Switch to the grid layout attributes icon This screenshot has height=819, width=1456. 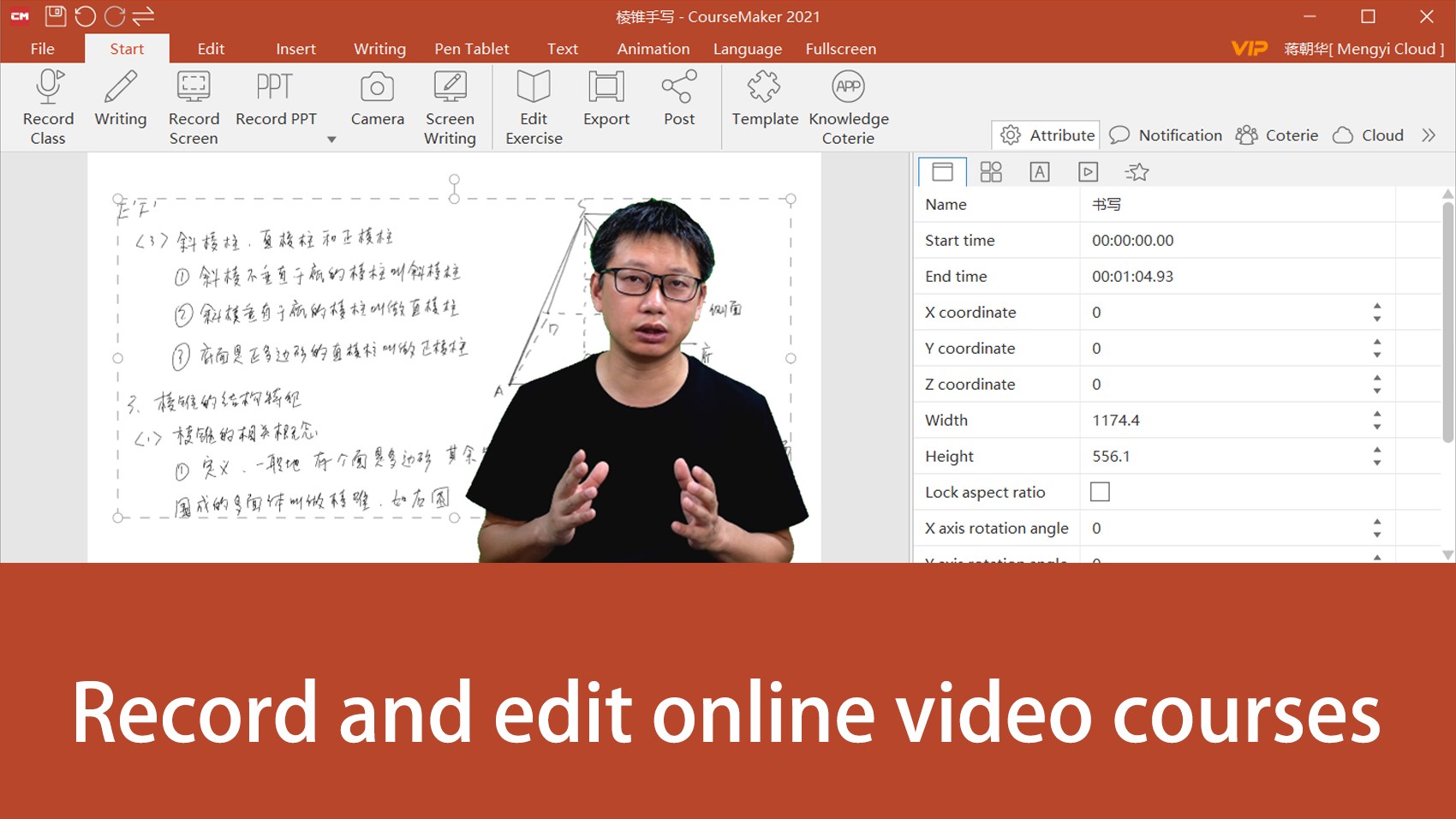(991, 172)
